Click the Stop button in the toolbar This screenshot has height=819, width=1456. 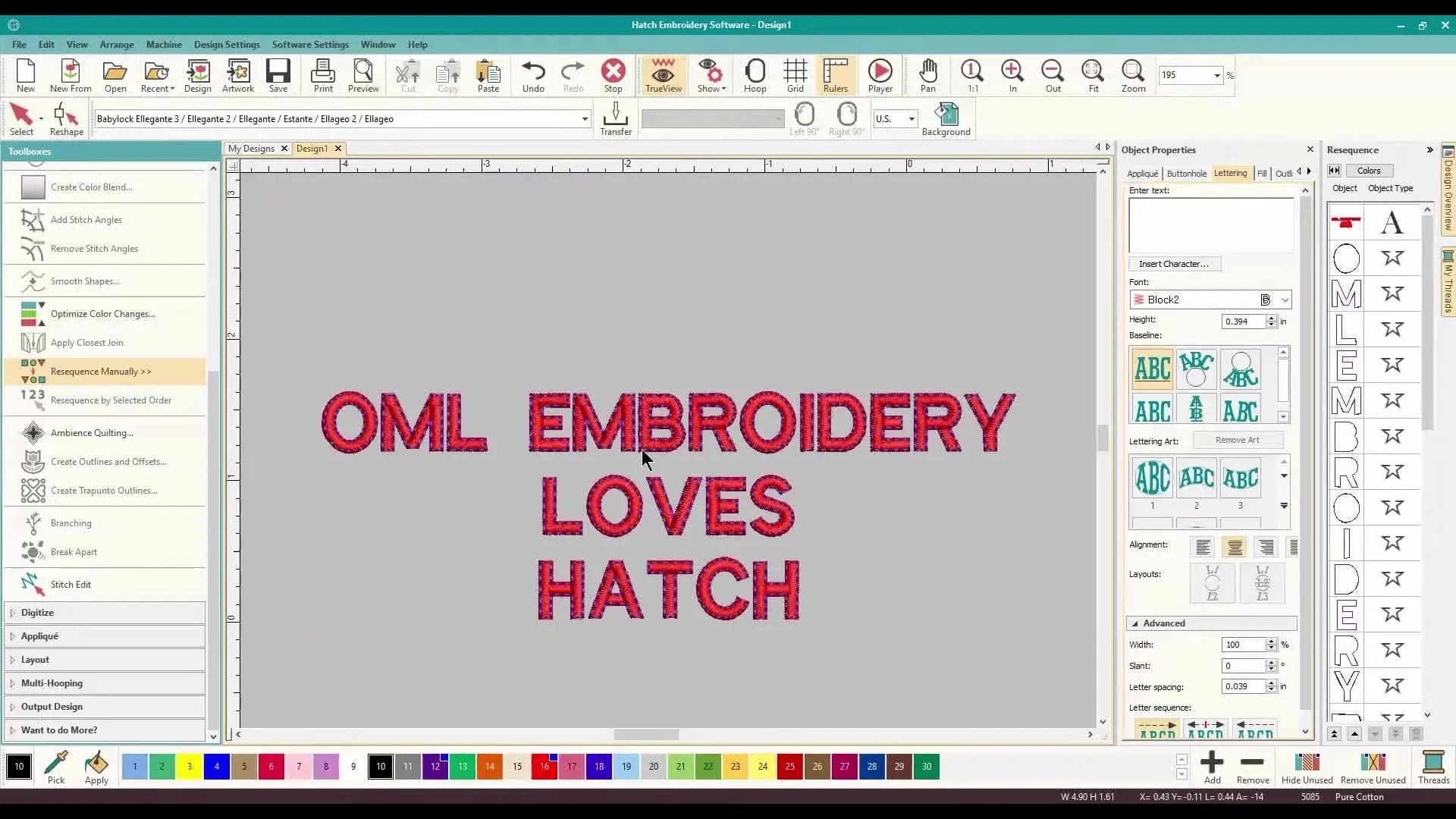tap(613, 75)
